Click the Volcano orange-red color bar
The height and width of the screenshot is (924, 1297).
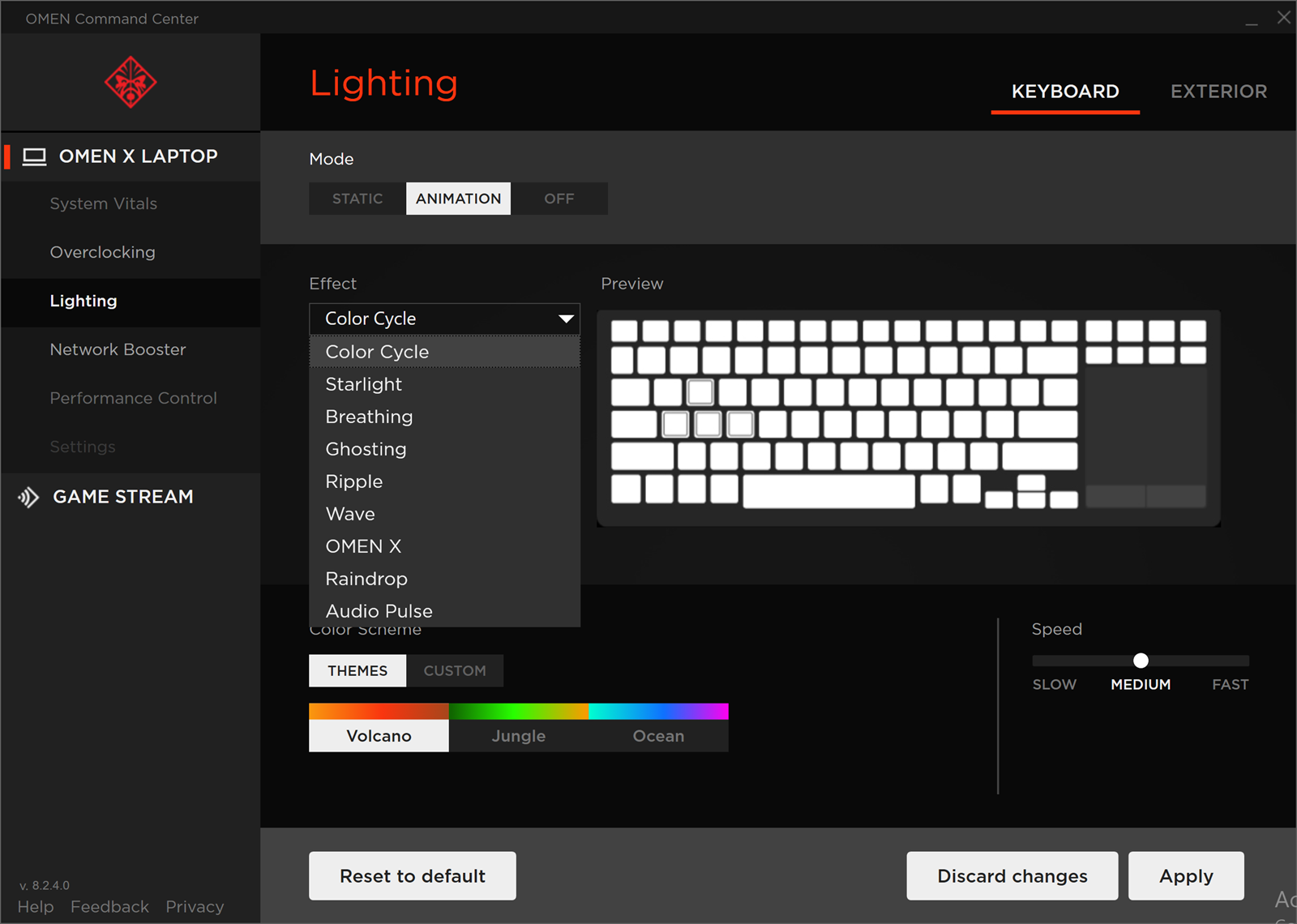point(379,712)
